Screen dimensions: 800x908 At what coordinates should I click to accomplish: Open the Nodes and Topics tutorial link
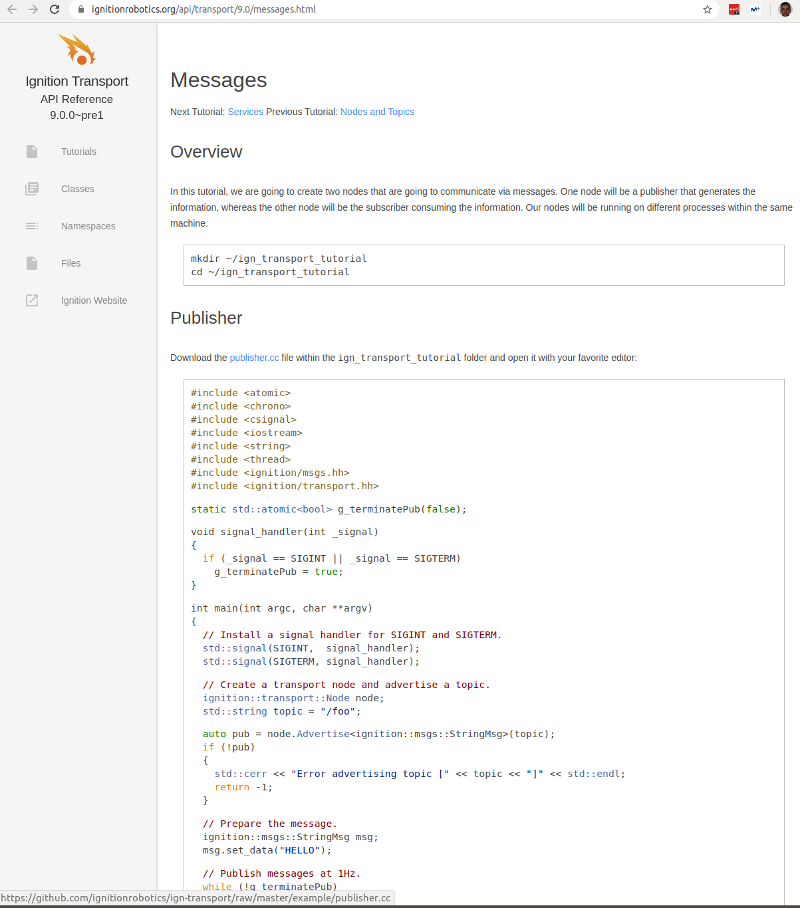[377, 112]
